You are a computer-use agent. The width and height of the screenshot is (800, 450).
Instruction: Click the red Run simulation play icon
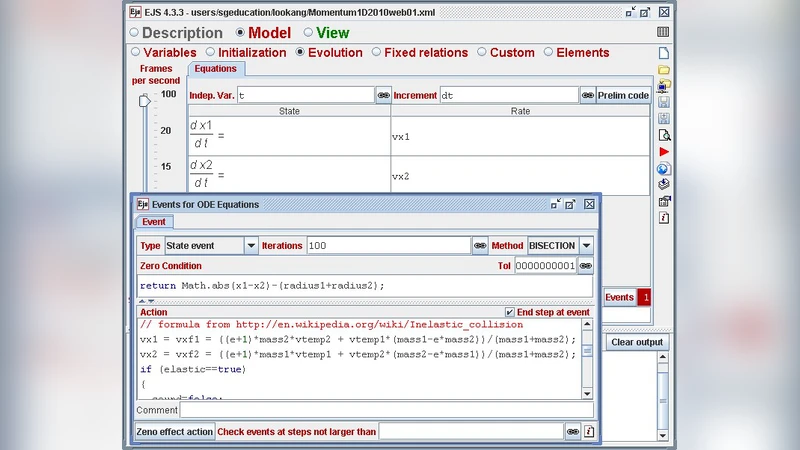point(664,151)
